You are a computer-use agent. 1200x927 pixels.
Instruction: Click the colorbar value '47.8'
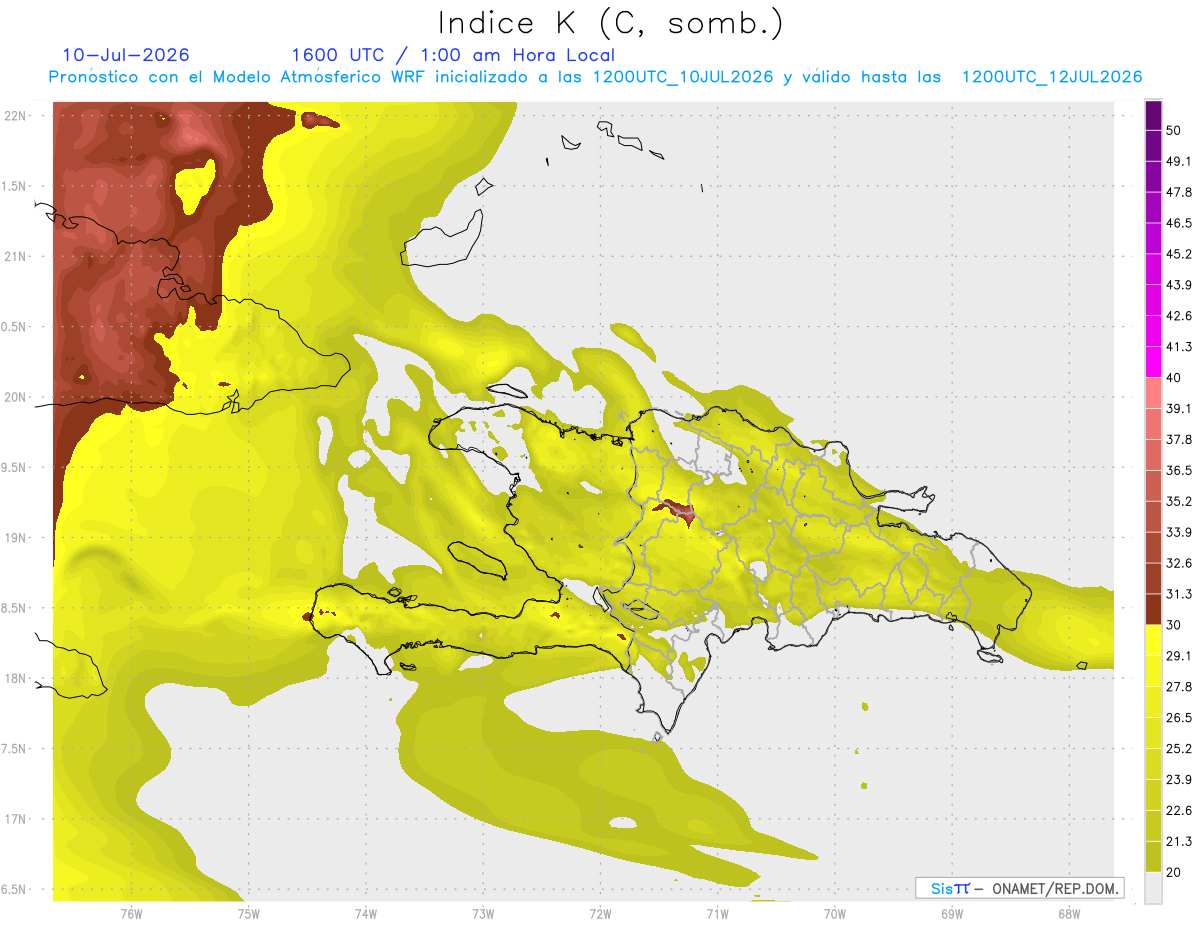[1179, 192]
